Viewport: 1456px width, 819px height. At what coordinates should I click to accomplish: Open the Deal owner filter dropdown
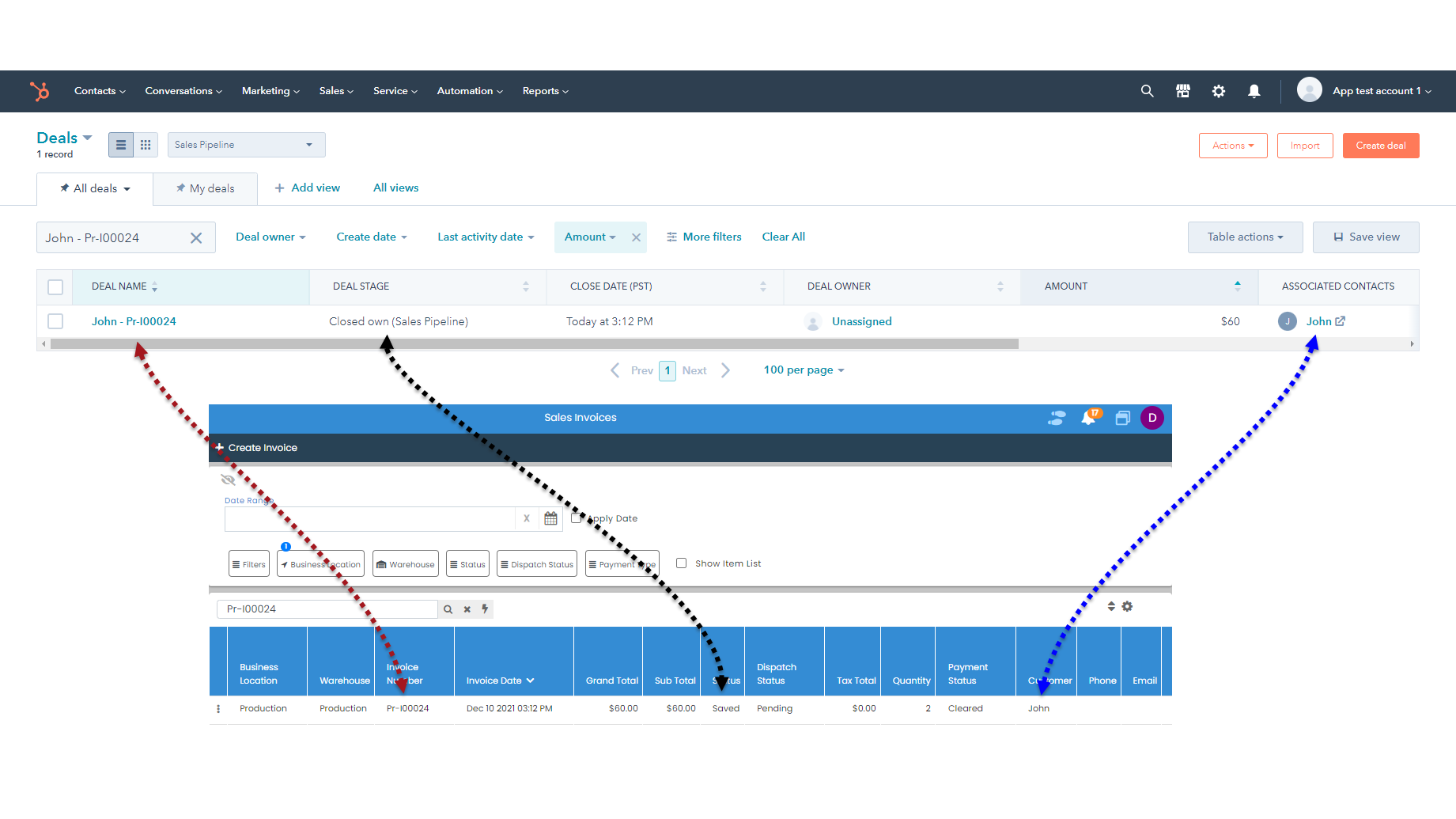270,237
